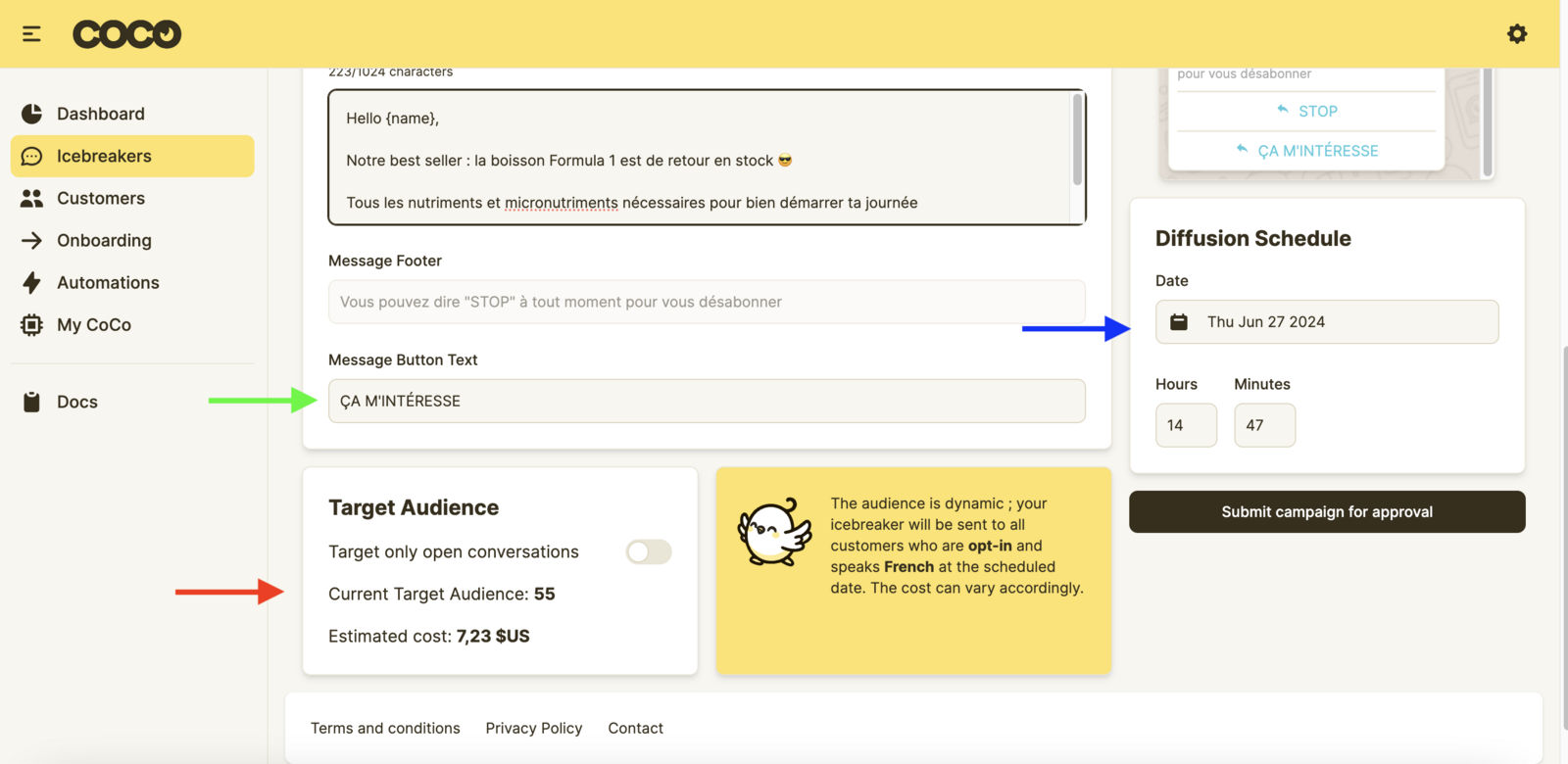Go to Onboarding in the sidebar
The width and height of the screenshot is (1568, 764).
(x=104, y=241)
